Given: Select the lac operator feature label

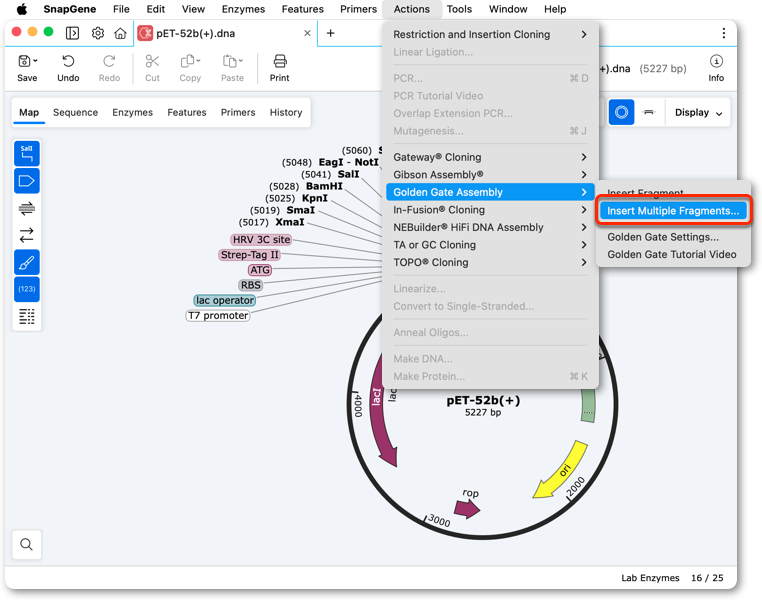Looking at the screenshot, I should tap(225, 300).
